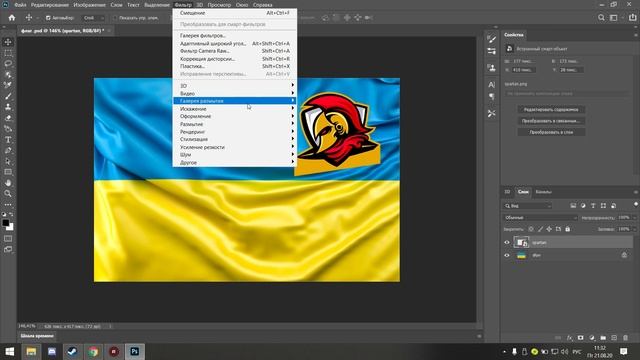Click Преобразовать в связанные button
This screenshot has width=640, height=360.
[x=551, y=121]
